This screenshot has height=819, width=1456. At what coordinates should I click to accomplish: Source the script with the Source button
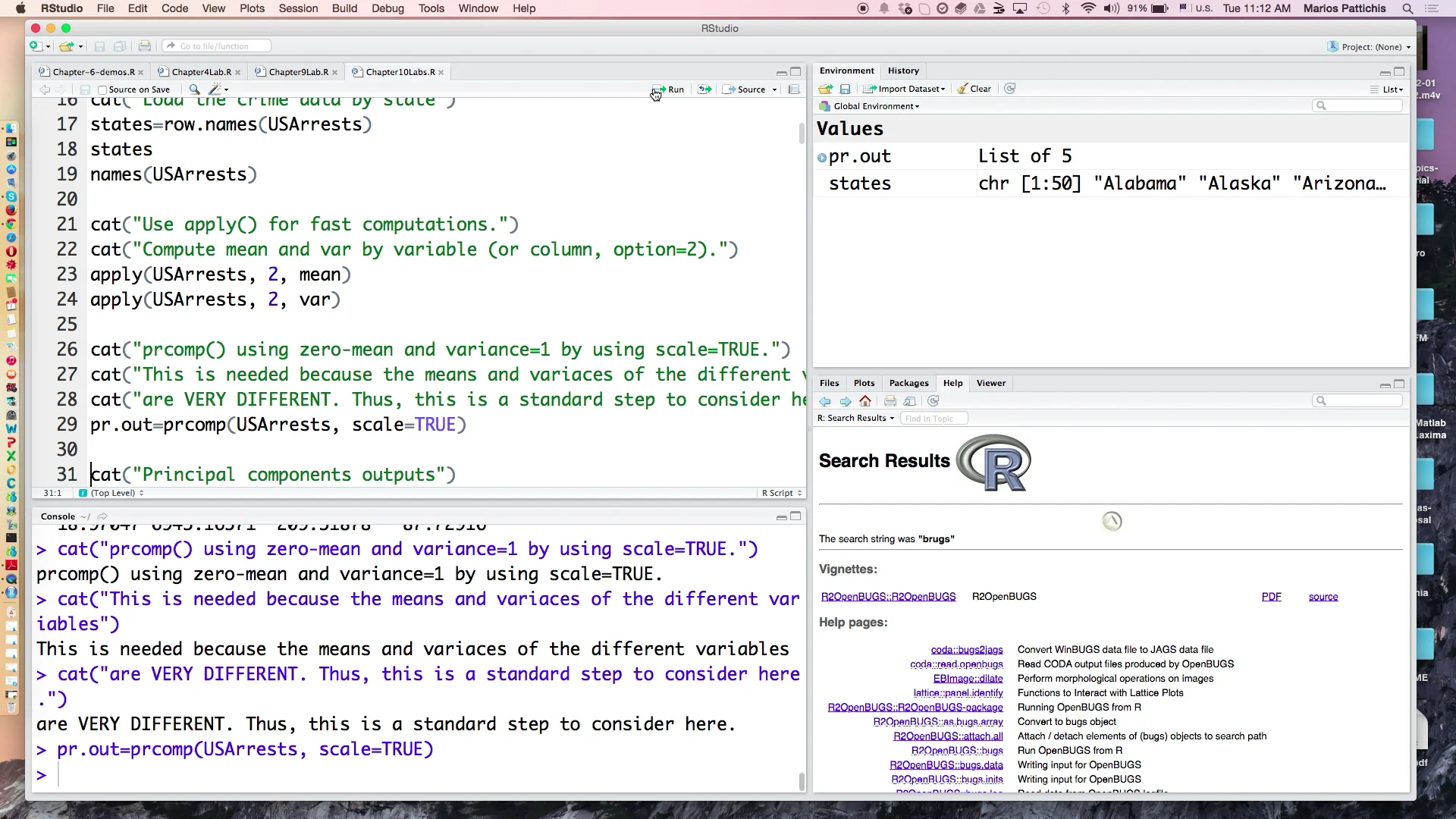pos(744,89)
